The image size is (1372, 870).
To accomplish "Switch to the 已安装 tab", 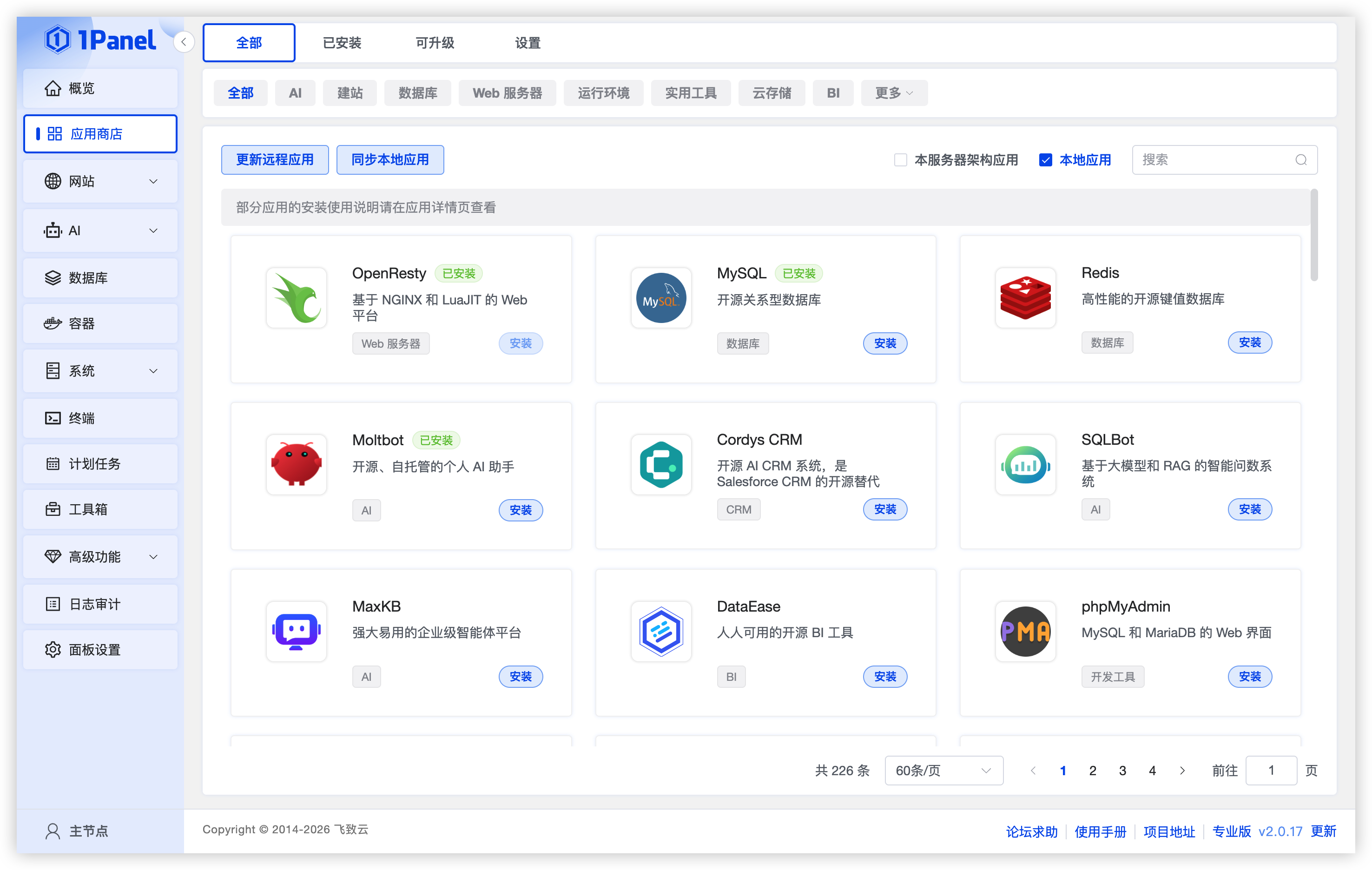I will click(x=342, y=42).
